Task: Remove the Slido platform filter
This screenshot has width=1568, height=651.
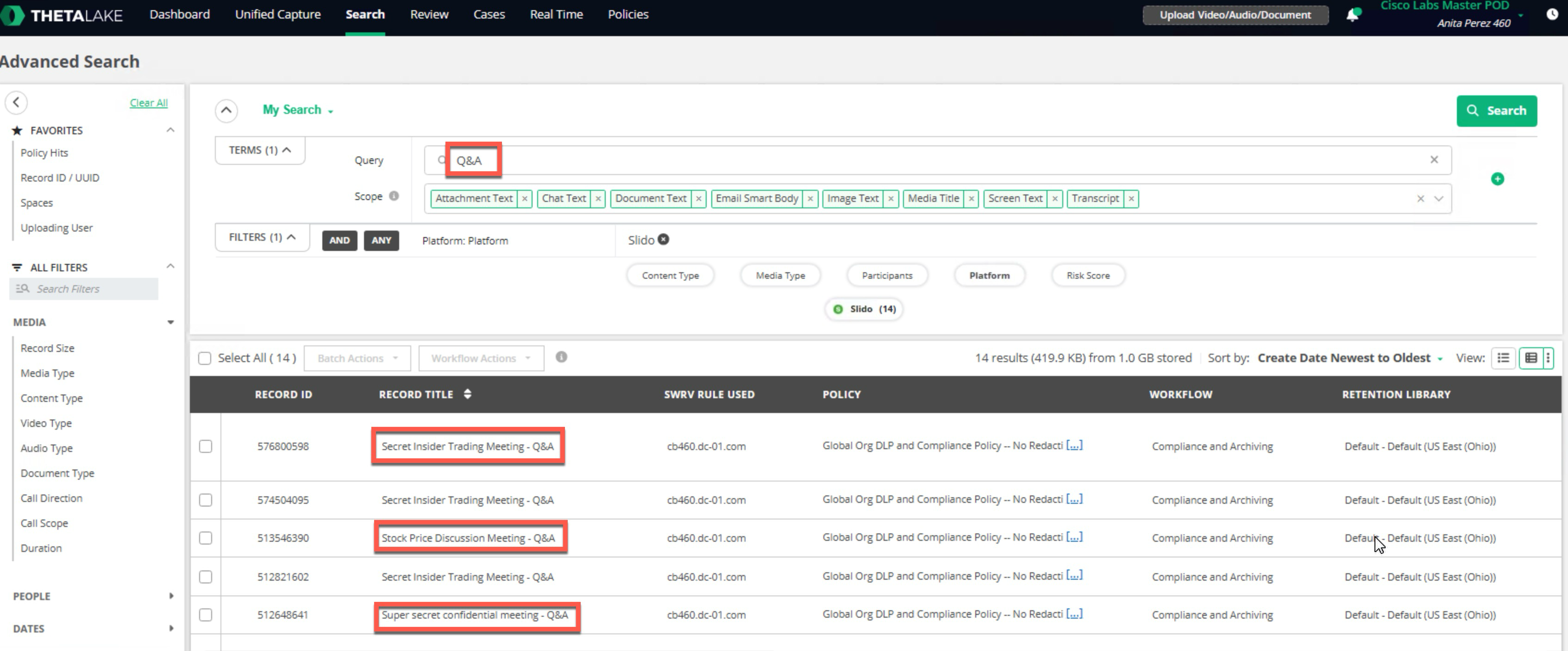Action: tap(664, 240)
